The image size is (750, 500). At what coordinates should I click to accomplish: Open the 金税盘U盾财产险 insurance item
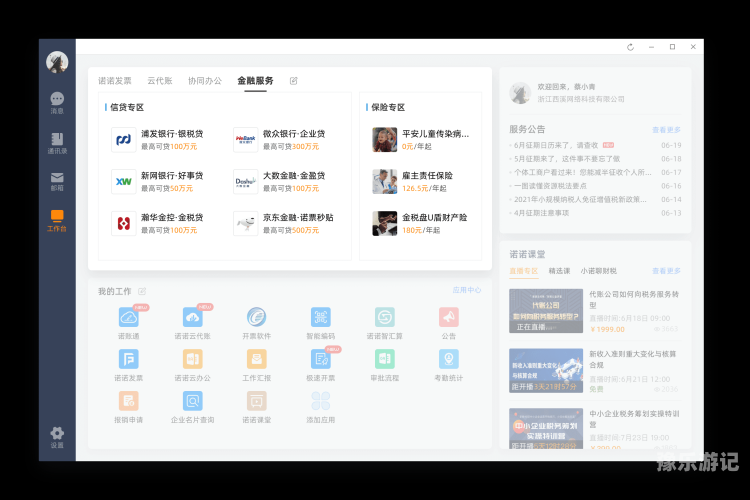click(x=420, y=223)
